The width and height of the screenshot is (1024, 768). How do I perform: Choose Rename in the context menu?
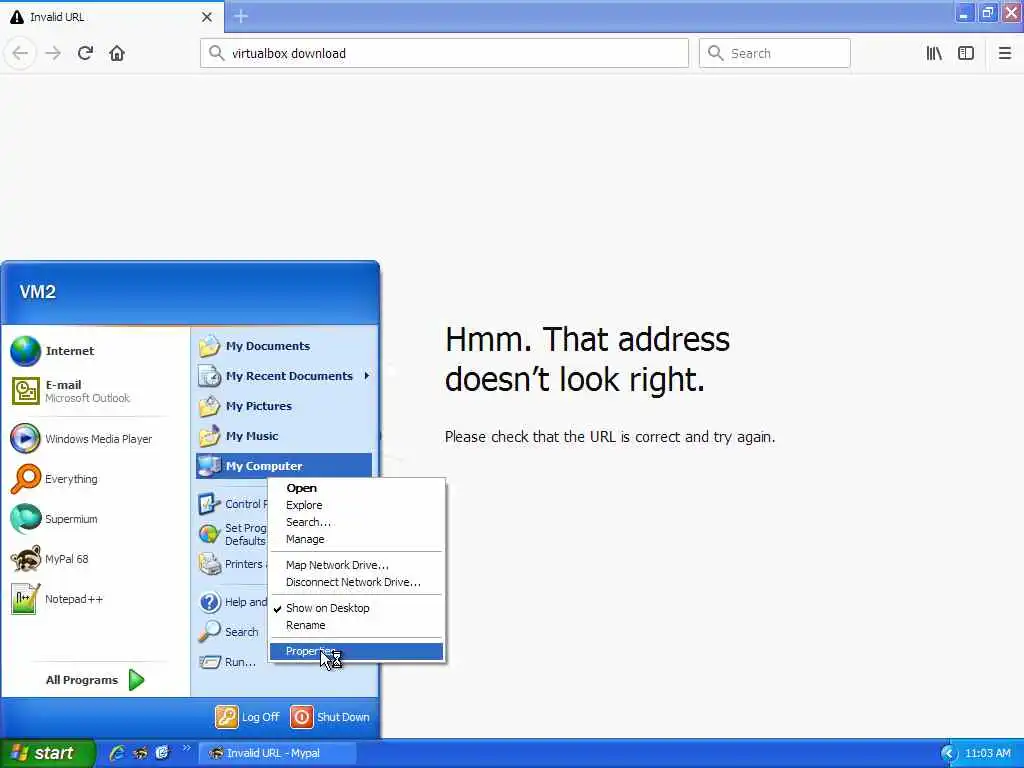click(357, 625)
